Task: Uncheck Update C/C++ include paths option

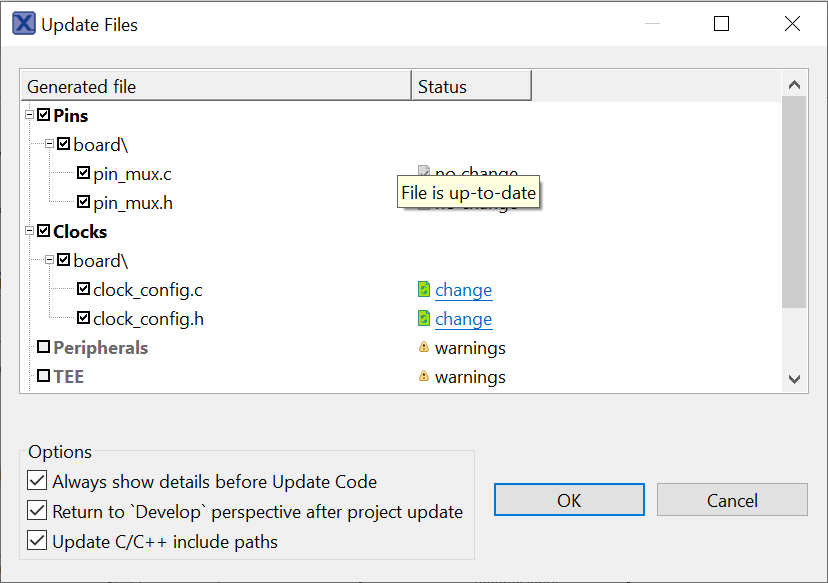Action: tap(37, 541)
